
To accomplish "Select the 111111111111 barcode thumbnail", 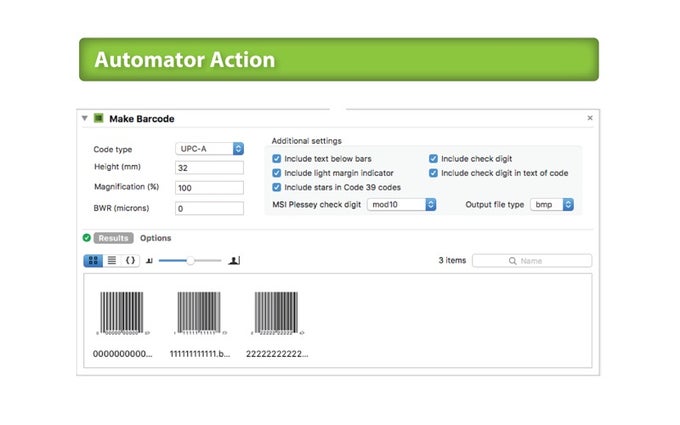I will [x=199, y=313].
